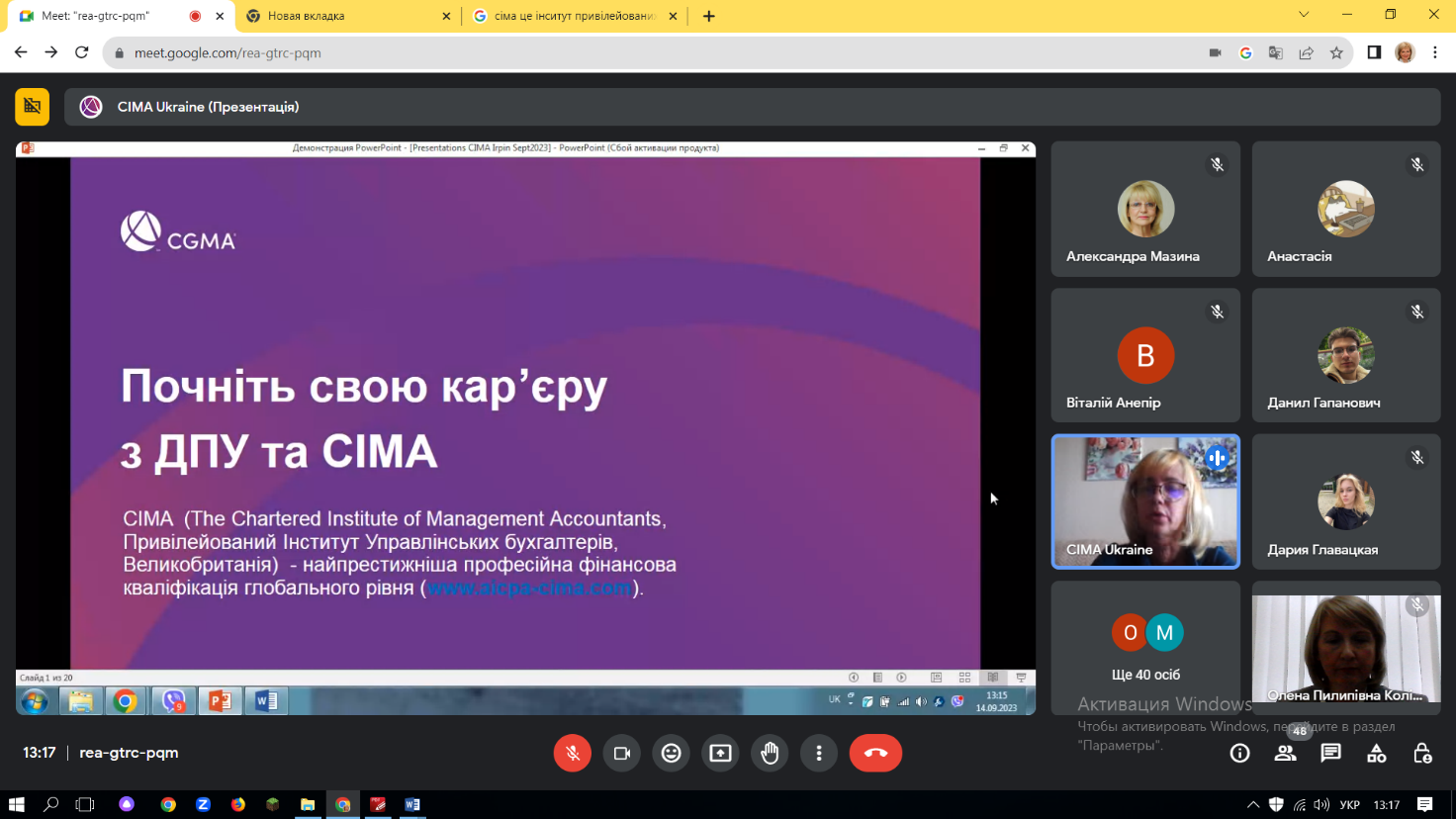Open Zoom from the Windows taskbar
The width and height of the screenshot is (1456, 819).
(x=203, y=804)
